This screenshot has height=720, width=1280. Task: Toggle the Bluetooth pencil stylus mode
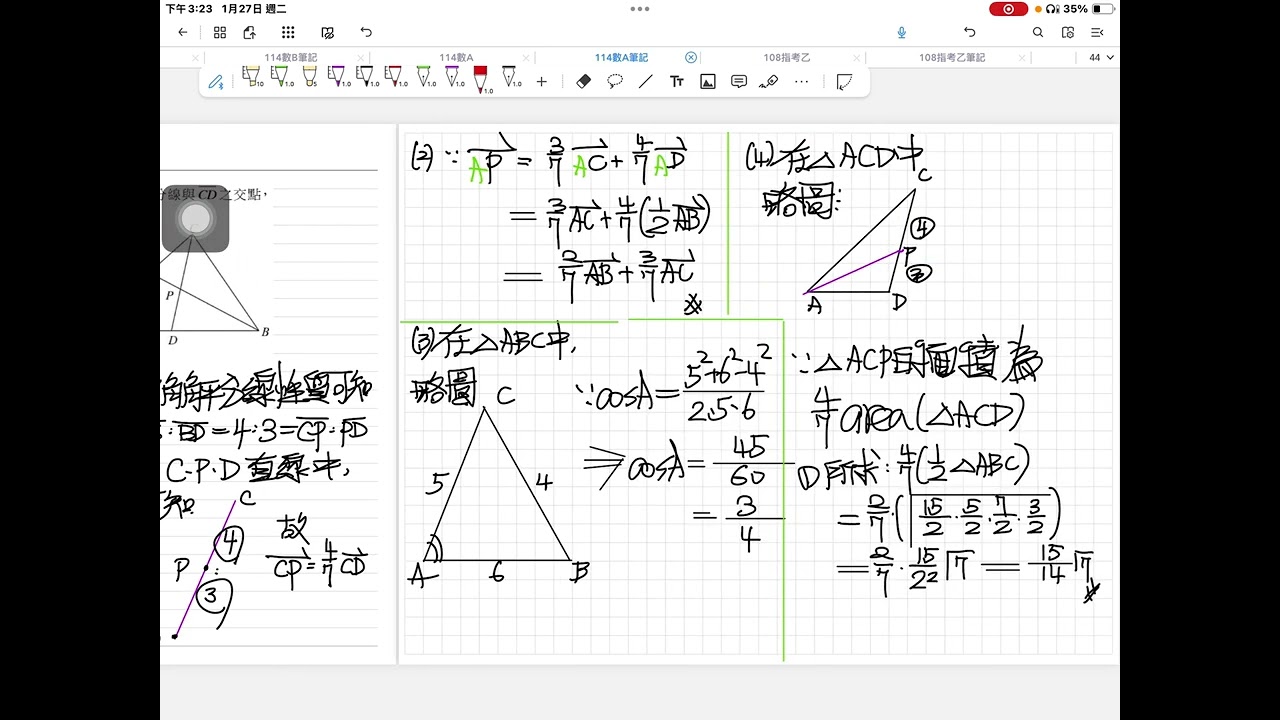tap(216, 82)
